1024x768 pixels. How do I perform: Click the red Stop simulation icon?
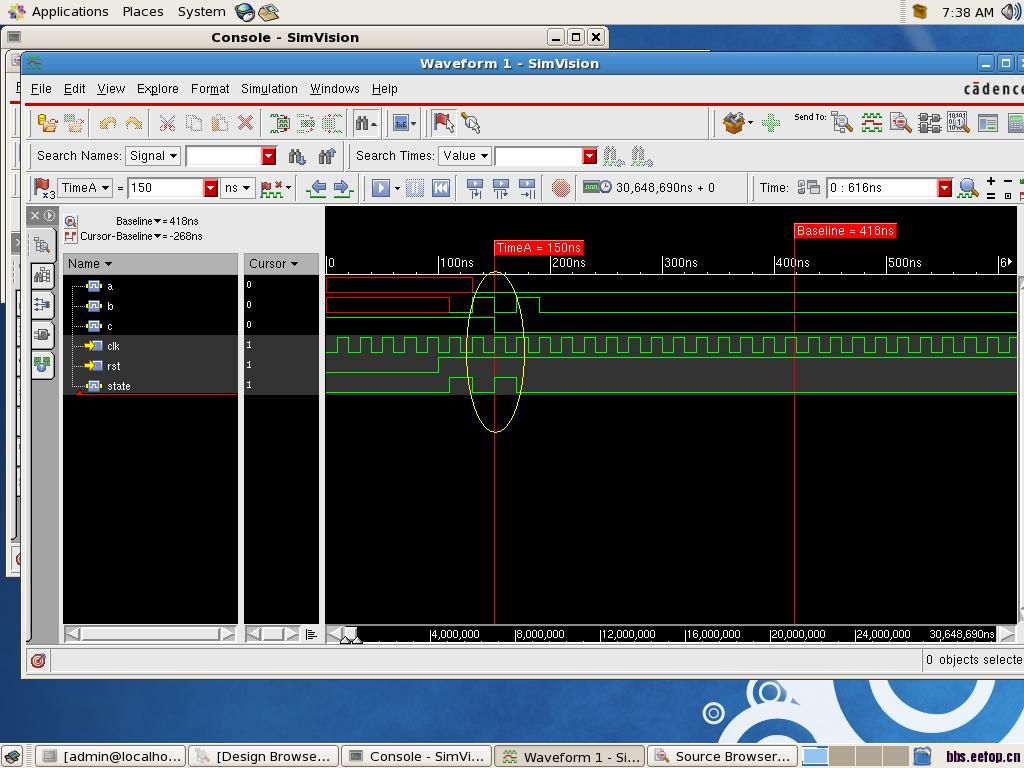pyautogui.click(x=561, y=188)
